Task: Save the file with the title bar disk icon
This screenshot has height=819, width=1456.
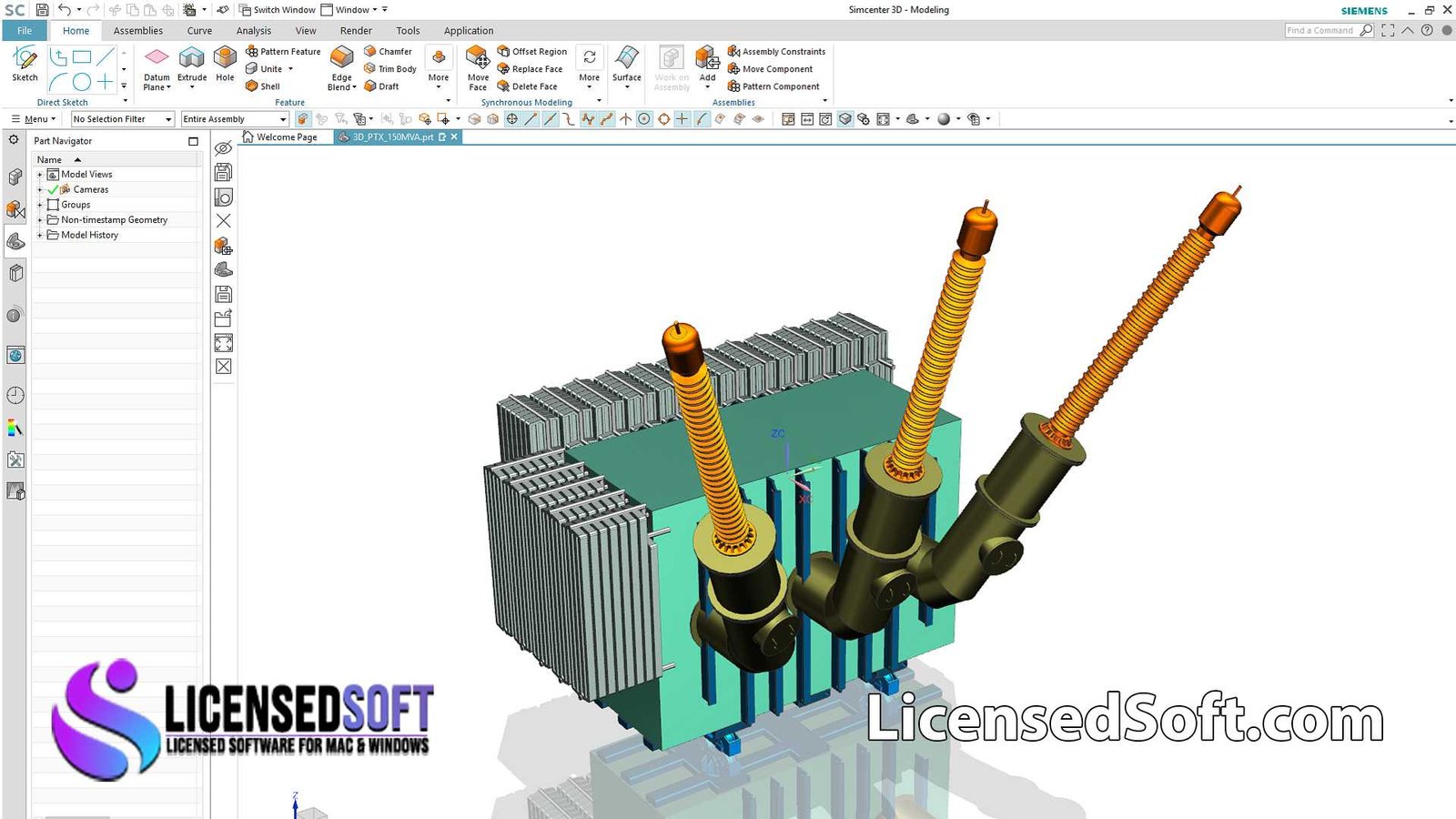Action: (x=42, y=9)
